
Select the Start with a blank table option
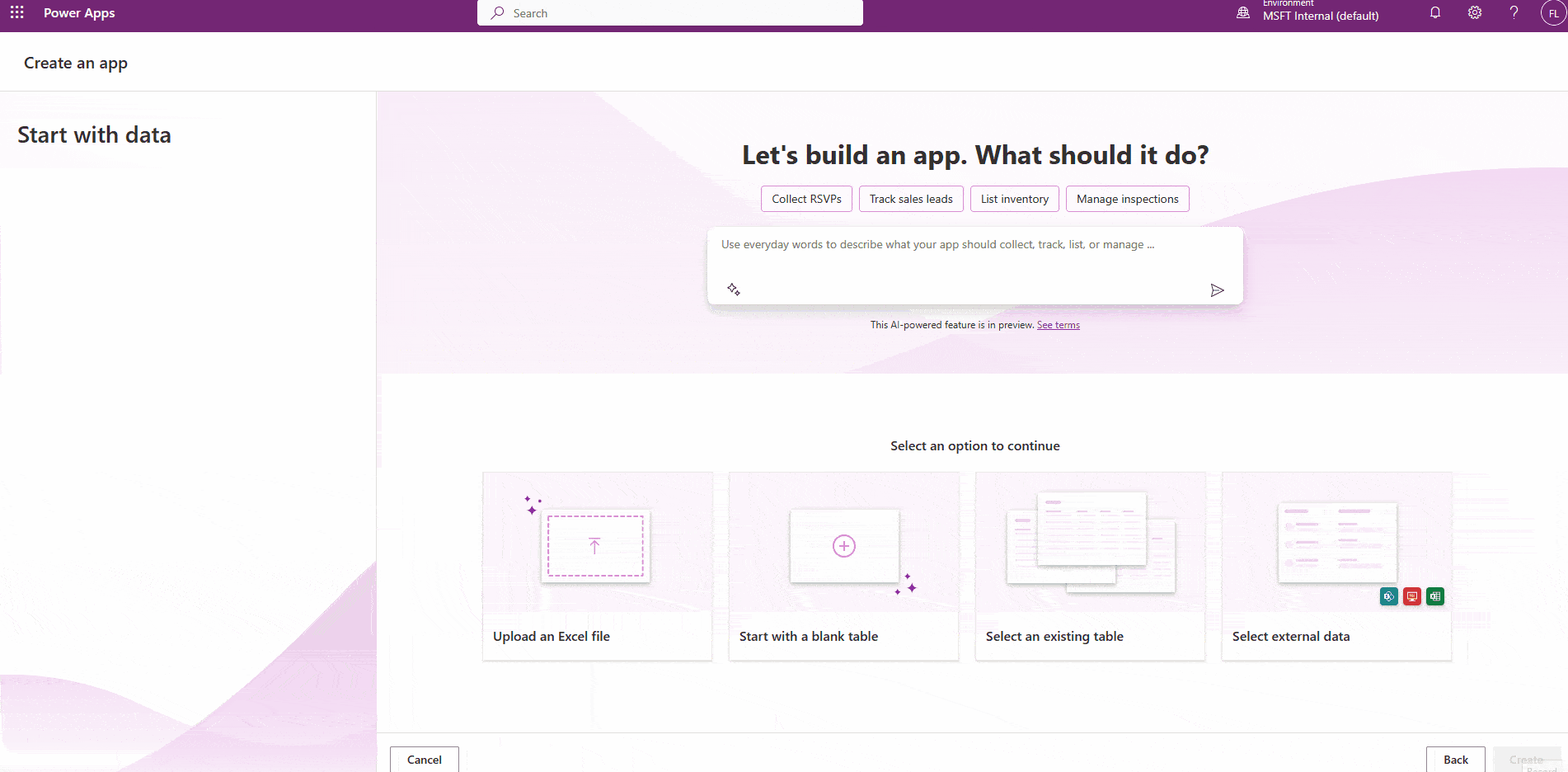pos(843,567)
